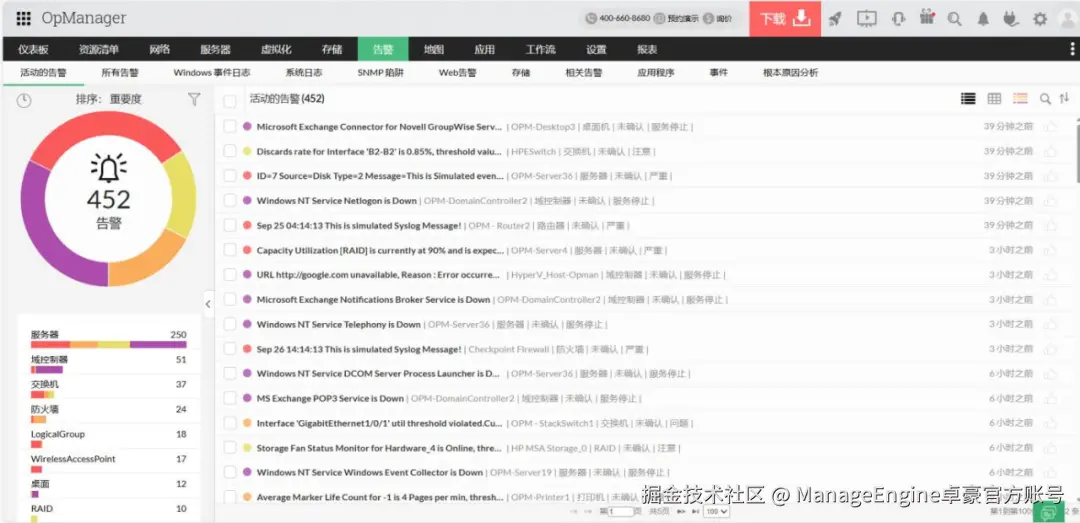
Task: Acknowledge the Novell GroupWise alarm thumbs-up
Action: point(1050,127)
